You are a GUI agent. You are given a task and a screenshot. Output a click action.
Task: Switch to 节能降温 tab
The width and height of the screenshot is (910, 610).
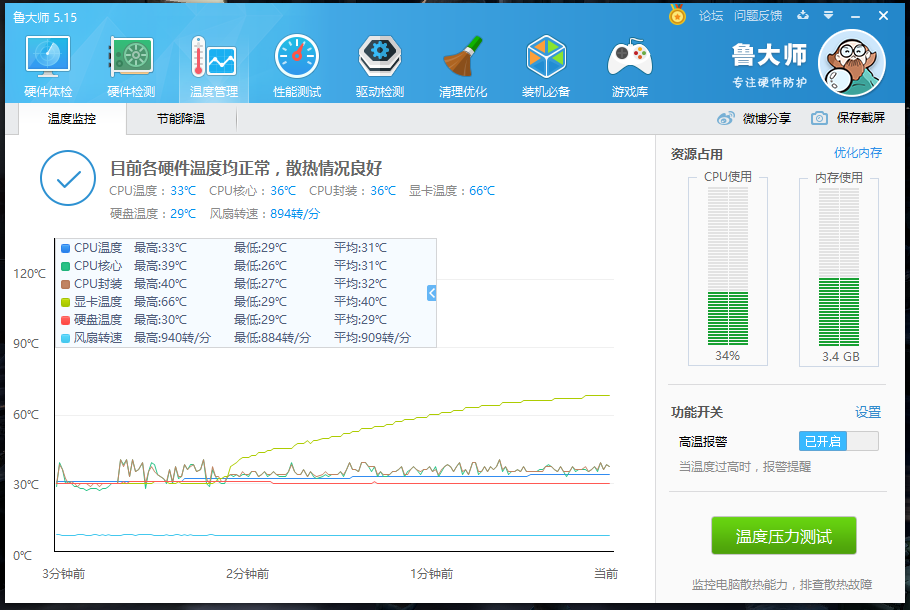(181, 119)
